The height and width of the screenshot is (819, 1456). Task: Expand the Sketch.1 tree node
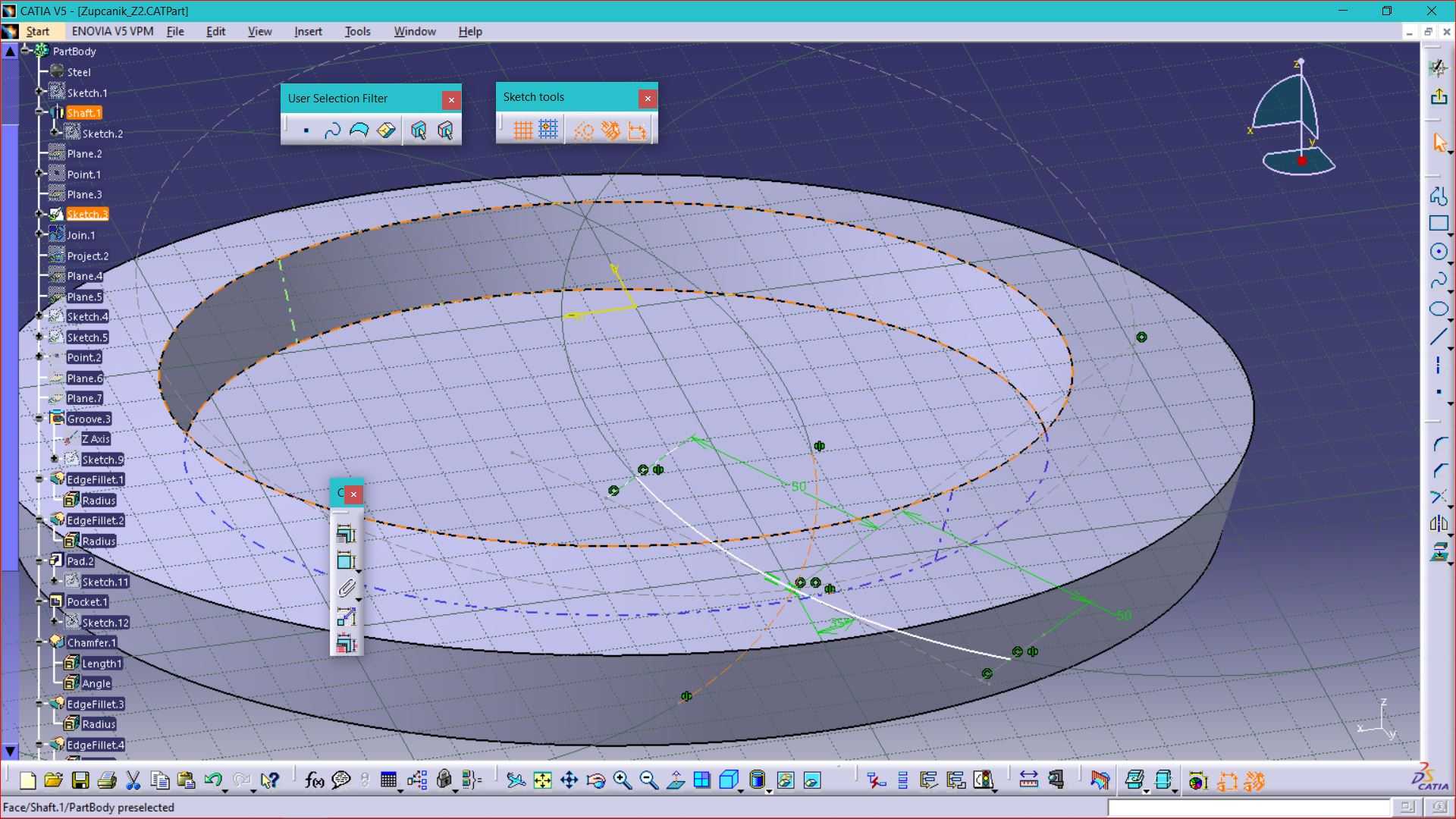click(39, 92)
